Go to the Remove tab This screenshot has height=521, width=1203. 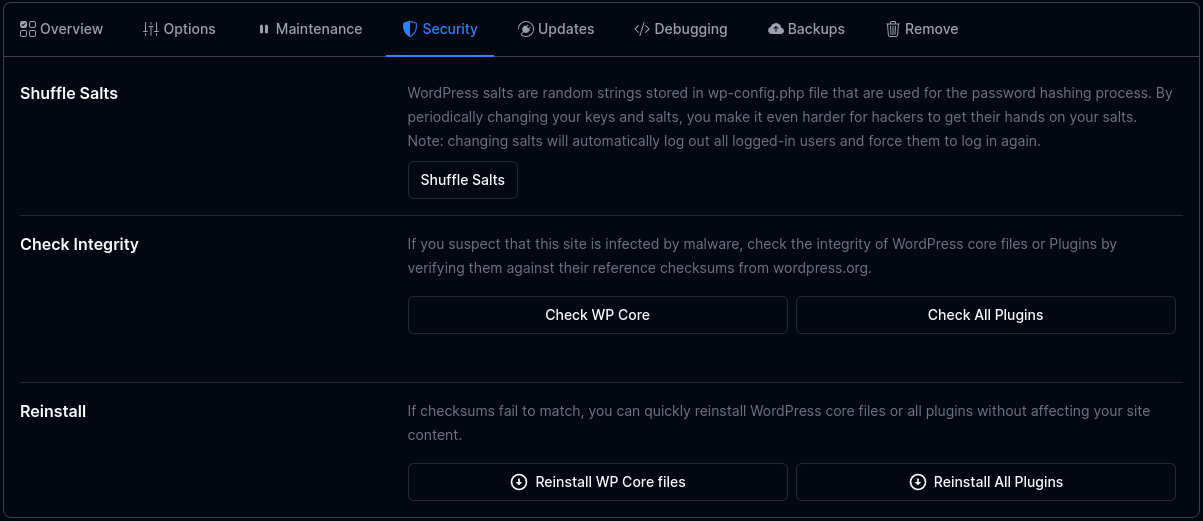point(922,29)
